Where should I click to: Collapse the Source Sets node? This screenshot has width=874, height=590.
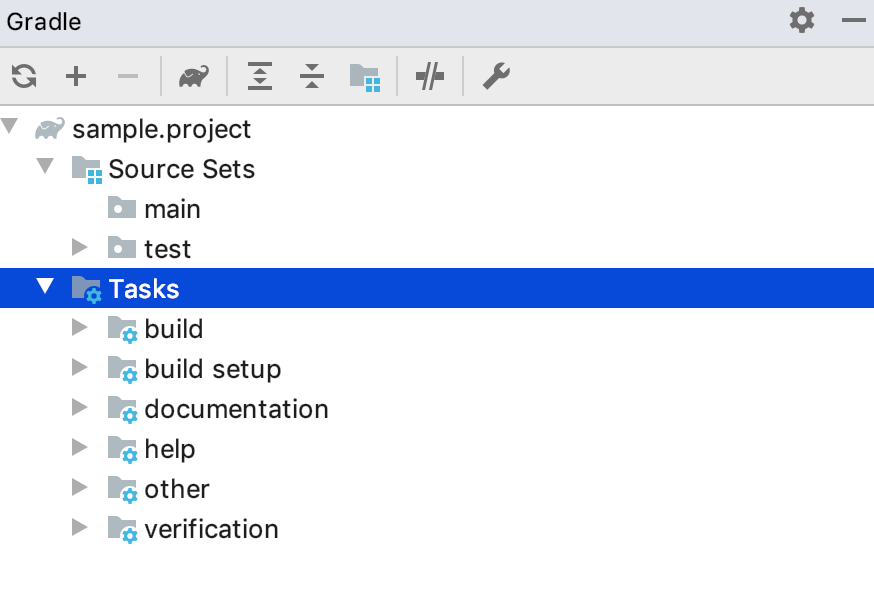pyautogui.click(x=45, y=166)
